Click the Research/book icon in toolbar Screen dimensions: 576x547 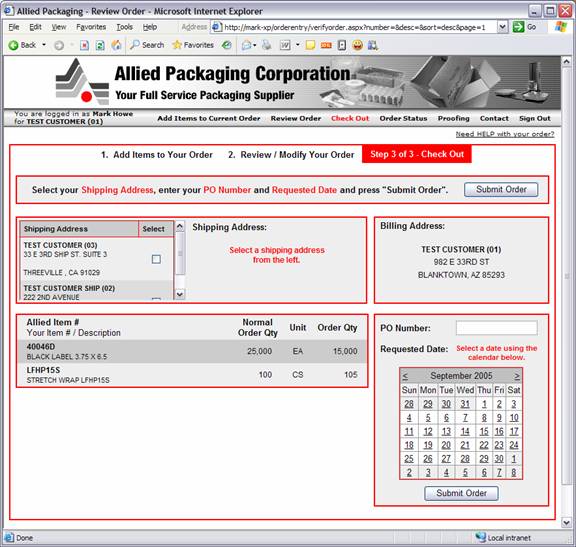[342, 45]
